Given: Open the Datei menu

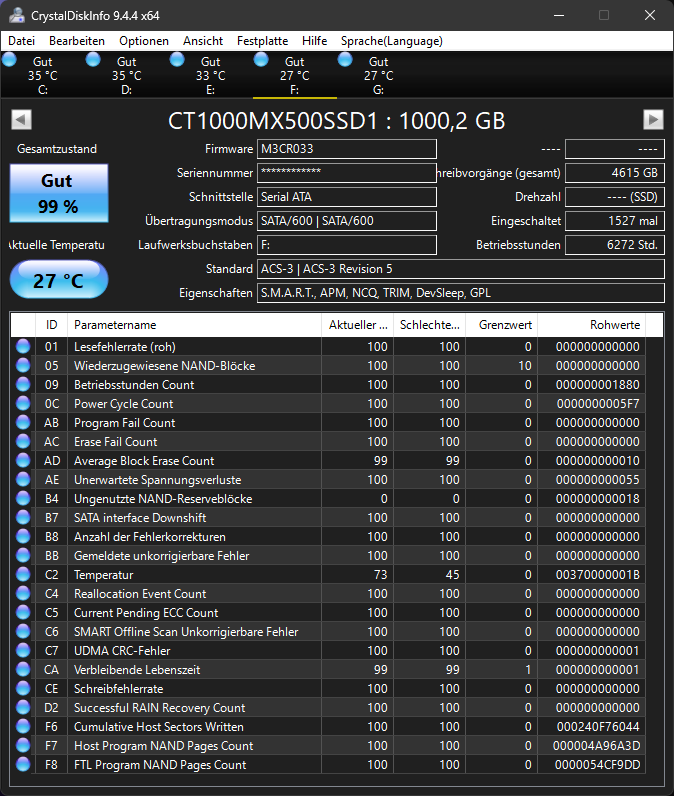Looking at the screenshot, I should point(21,41).
